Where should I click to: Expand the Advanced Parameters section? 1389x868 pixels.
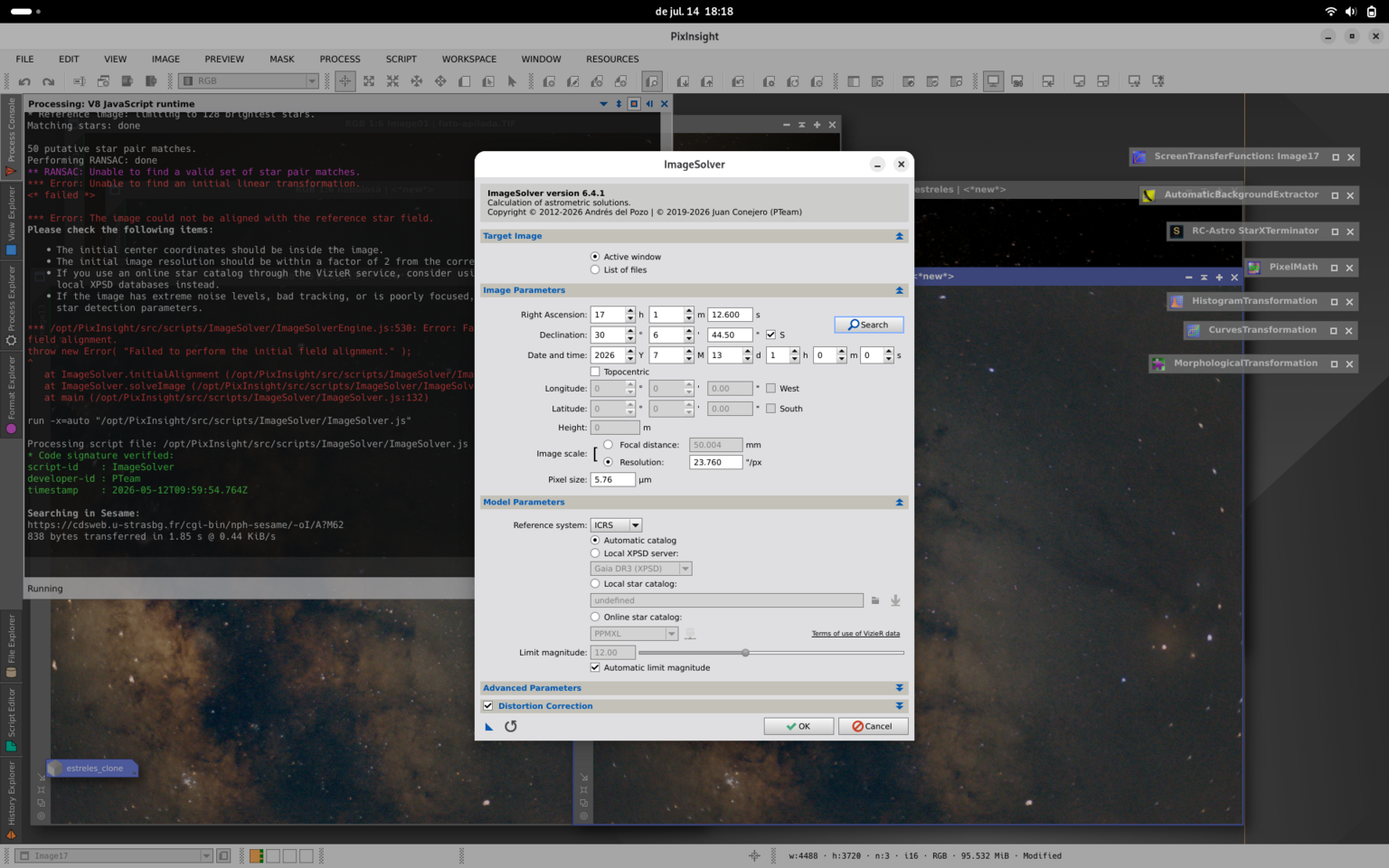(x=694, y=688)
